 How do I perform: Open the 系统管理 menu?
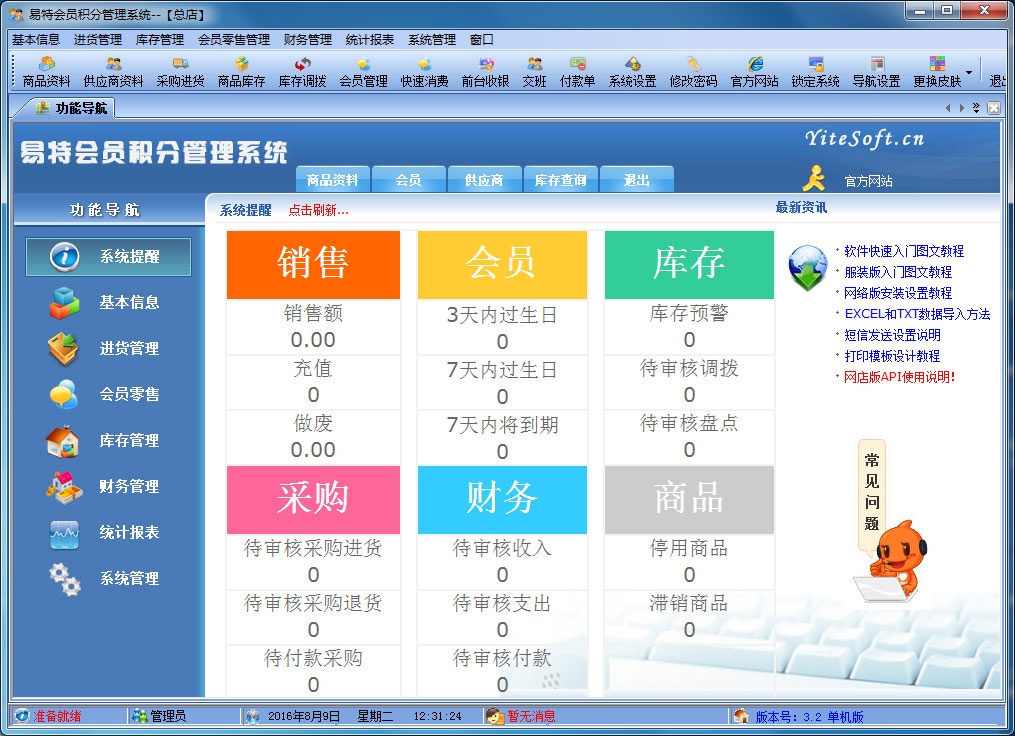(432, 39)
